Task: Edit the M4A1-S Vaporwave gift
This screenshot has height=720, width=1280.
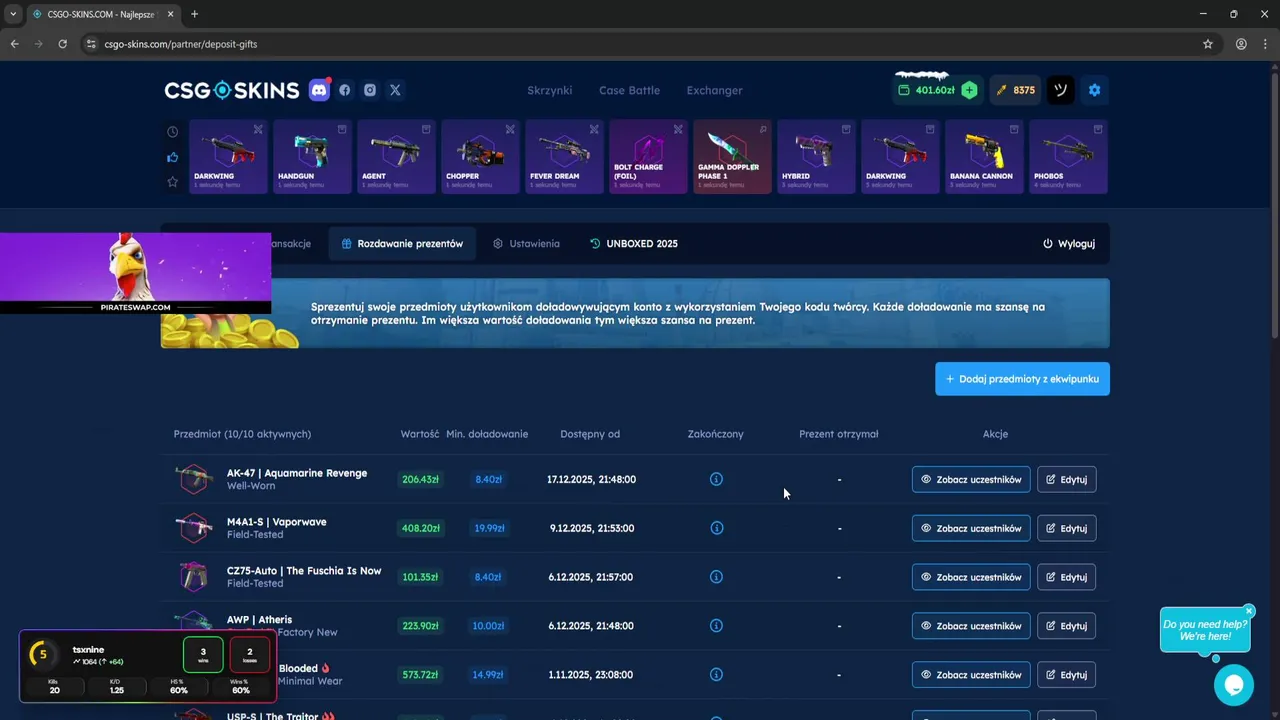Action: point(1066,528)
